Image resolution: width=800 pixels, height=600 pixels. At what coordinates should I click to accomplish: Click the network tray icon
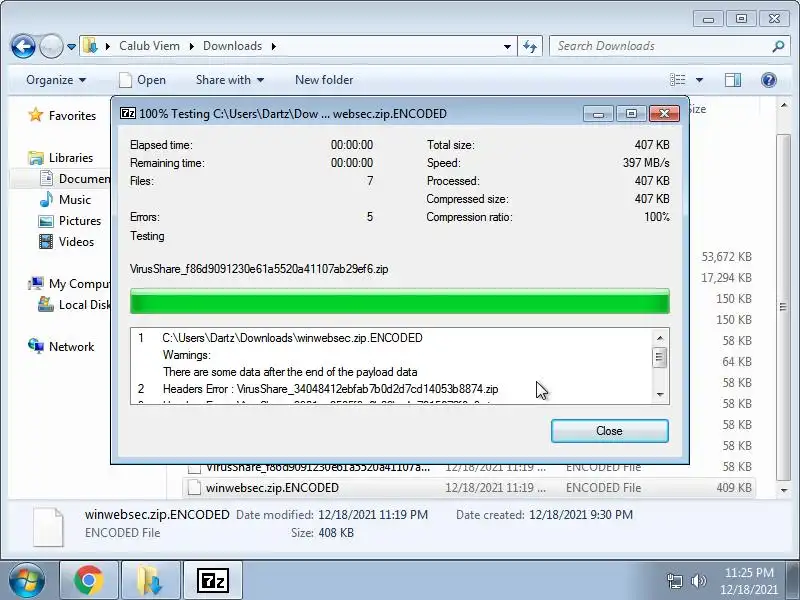[x=674, y=581]
